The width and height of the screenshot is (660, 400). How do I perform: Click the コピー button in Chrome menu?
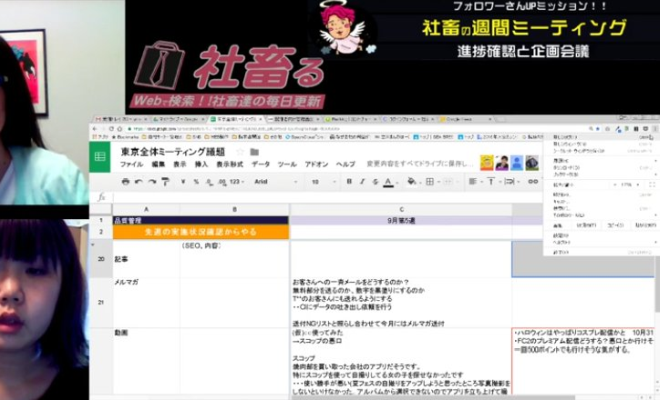(x=613, y=225)
